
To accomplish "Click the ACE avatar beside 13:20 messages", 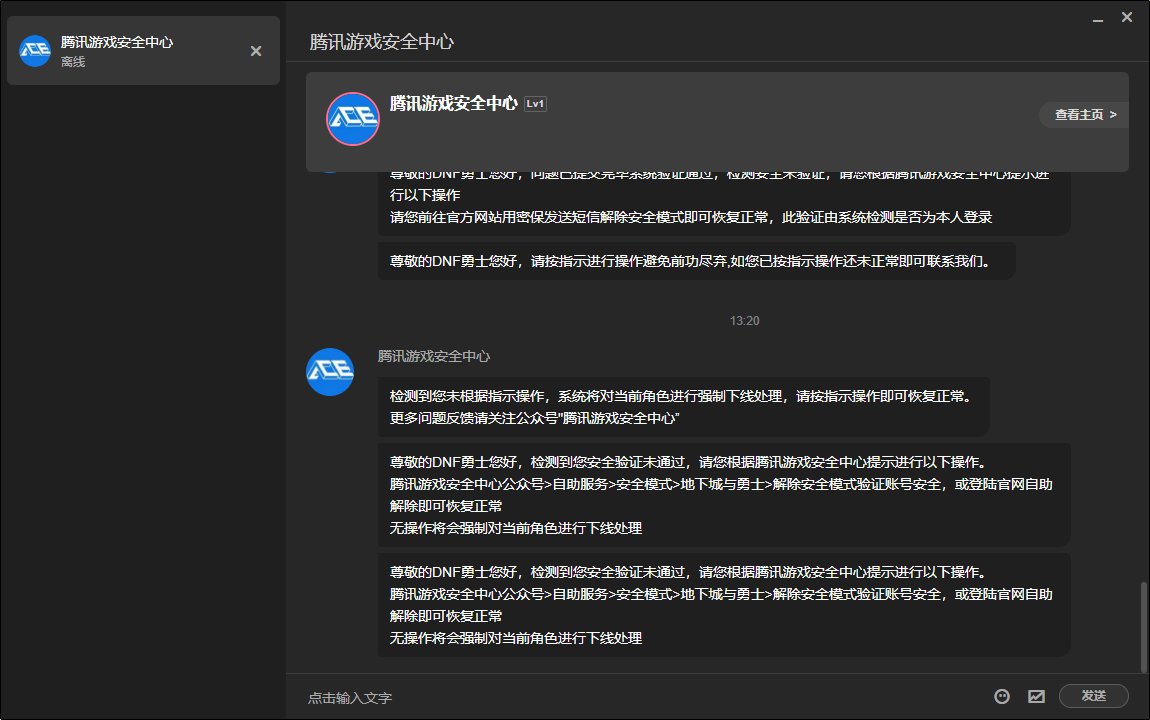I will pyautogui.click(x=330, y=372).
